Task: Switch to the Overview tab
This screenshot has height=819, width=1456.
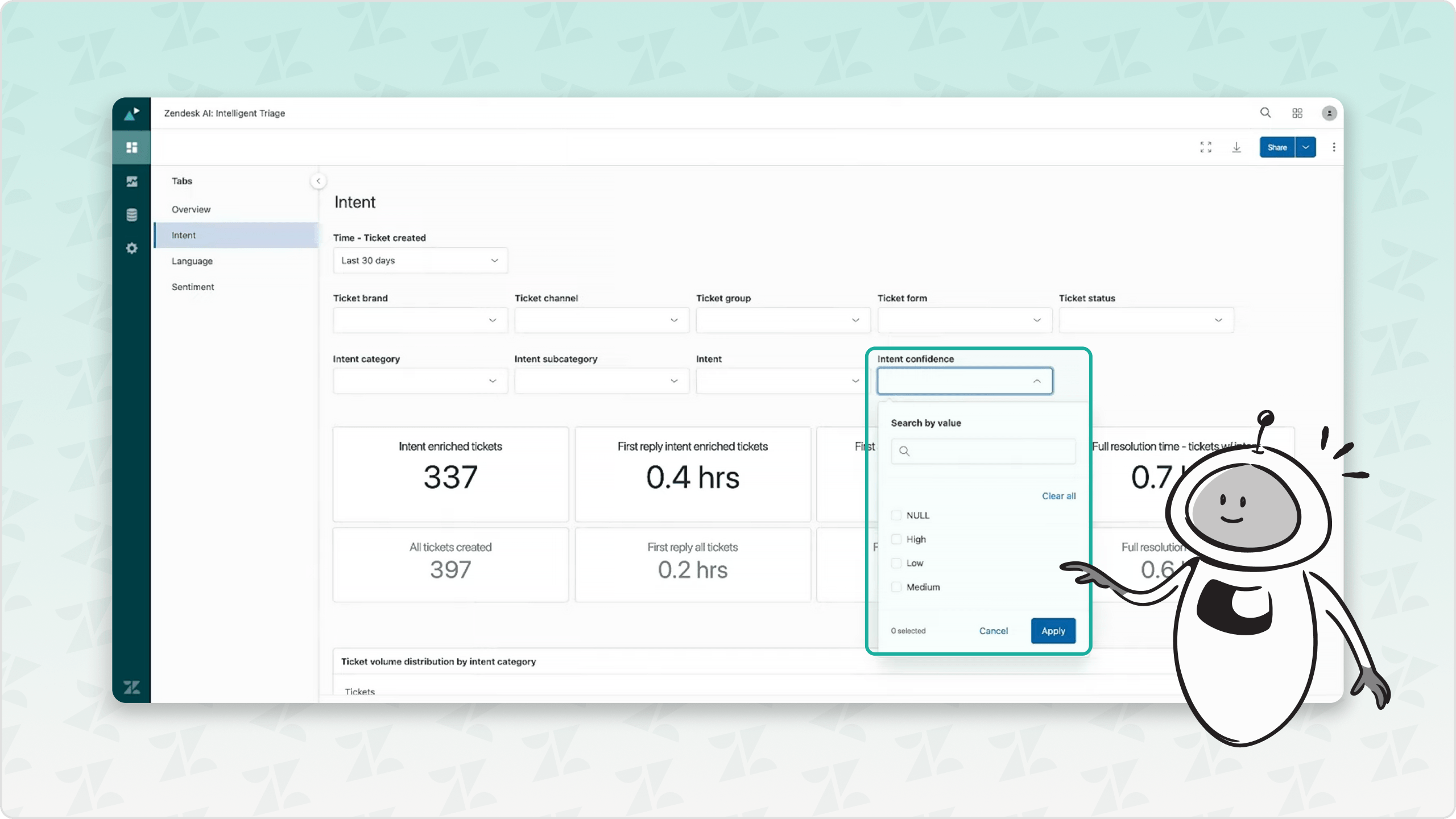Action: tap(191, 209)
